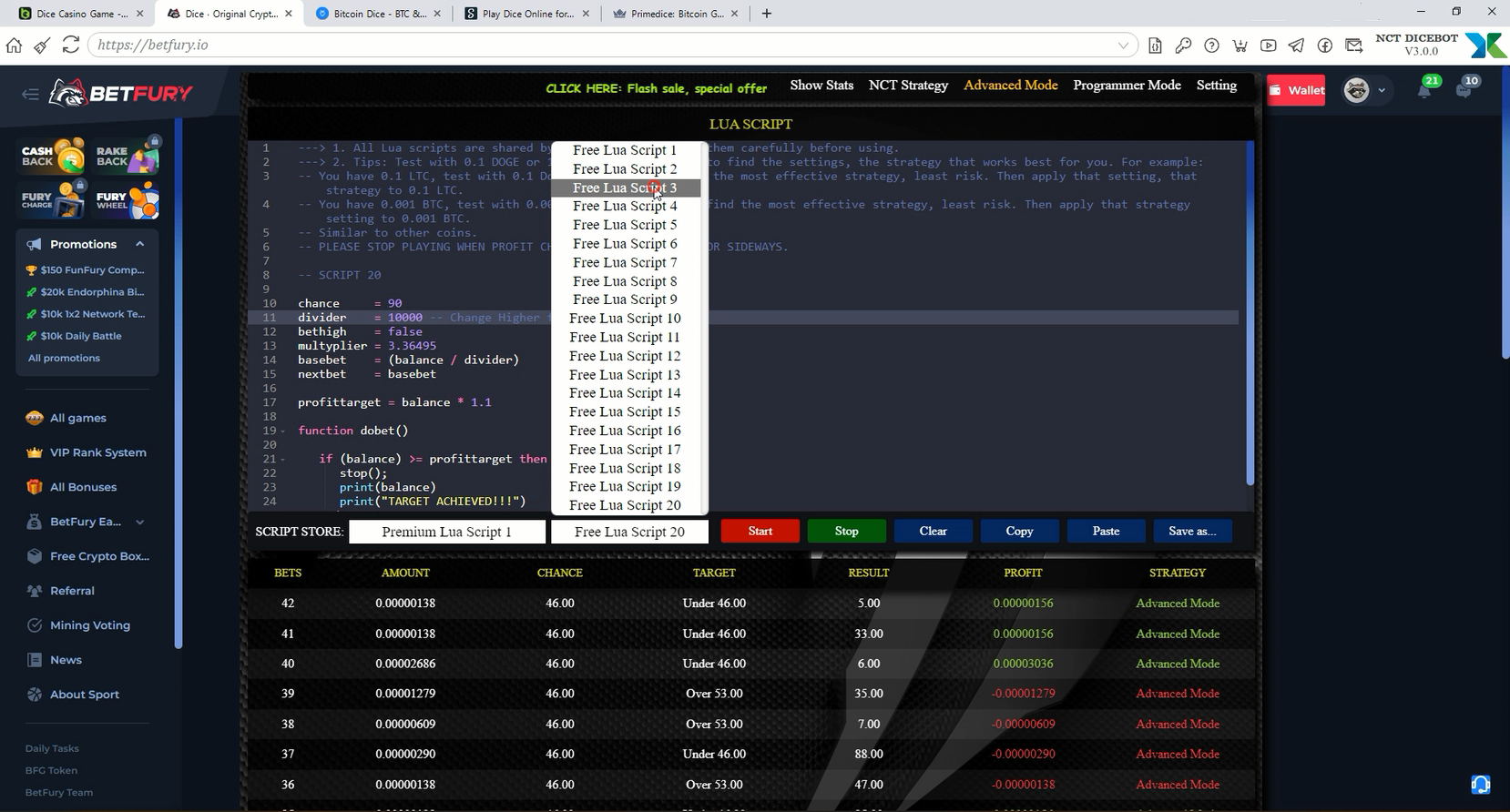The image size is (1510, 812).
Task: Click the BetFury logo
Action: pyautogui.click(x=120, y=93)
